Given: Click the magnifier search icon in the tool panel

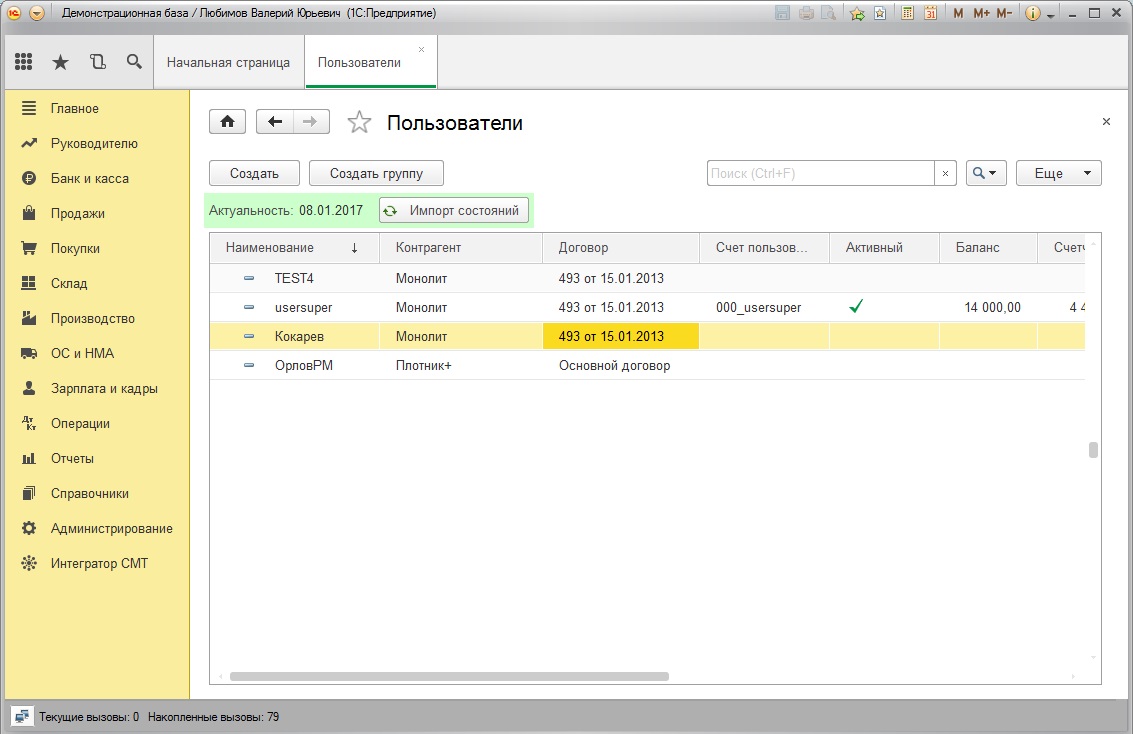Looking at the screenshot, I should [x=134, y=62].
